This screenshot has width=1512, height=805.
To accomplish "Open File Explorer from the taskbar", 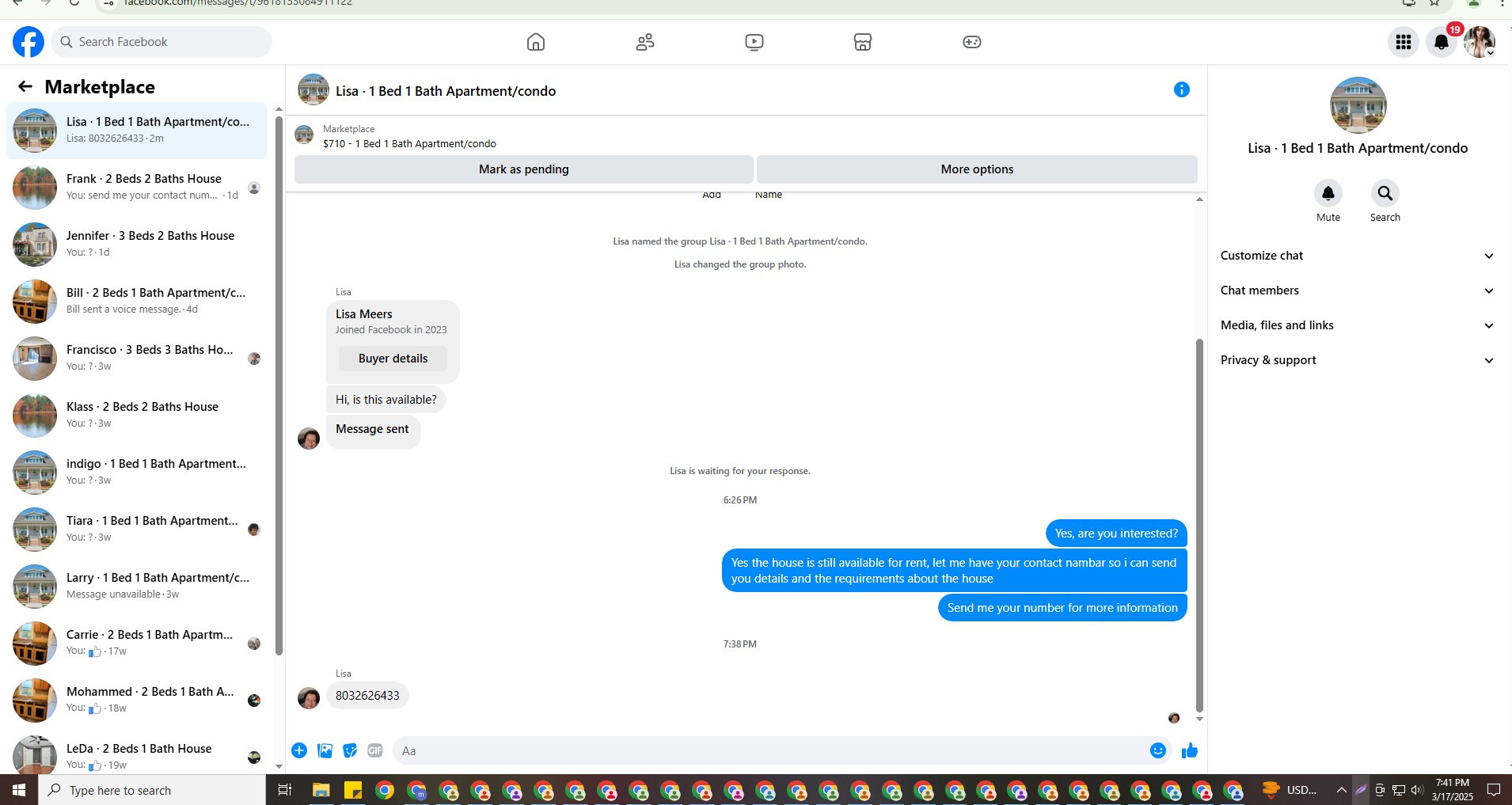I will 321,790.
